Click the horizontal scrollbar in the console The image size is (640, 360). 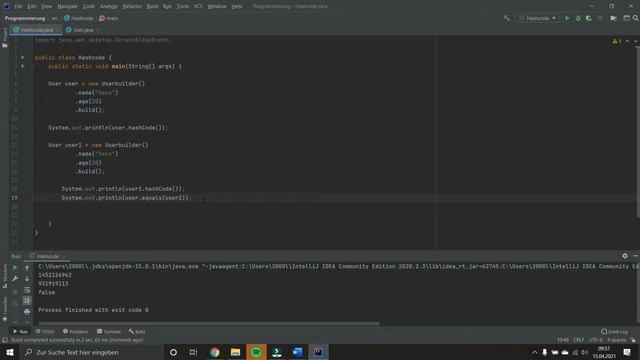(209, 324)
